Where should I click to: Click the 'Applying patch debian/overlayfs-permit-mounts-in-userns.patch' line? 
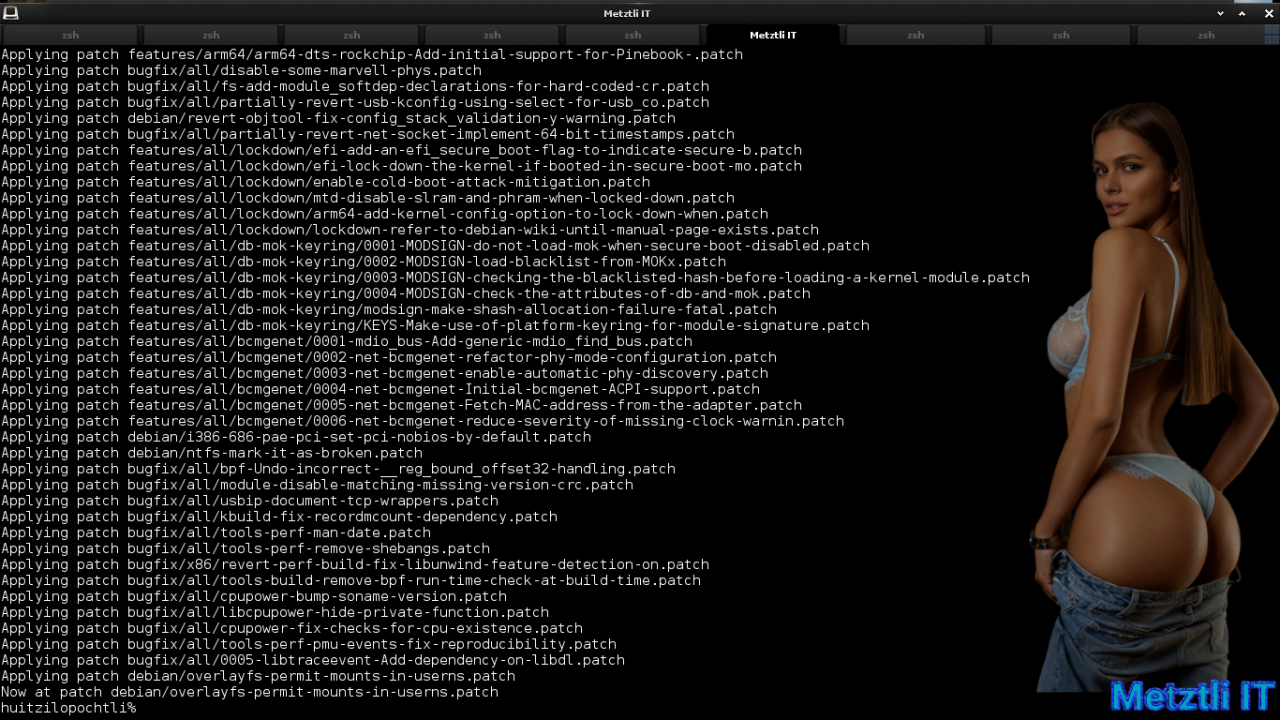pos(258,676)
